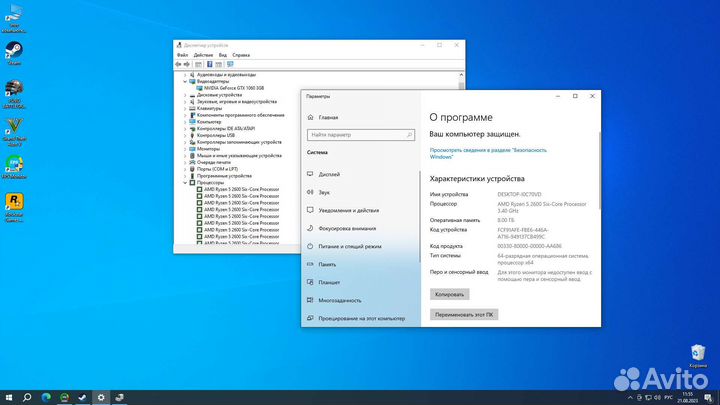
Task: Show hidden tray icons chevron
Action: point(630,398)
